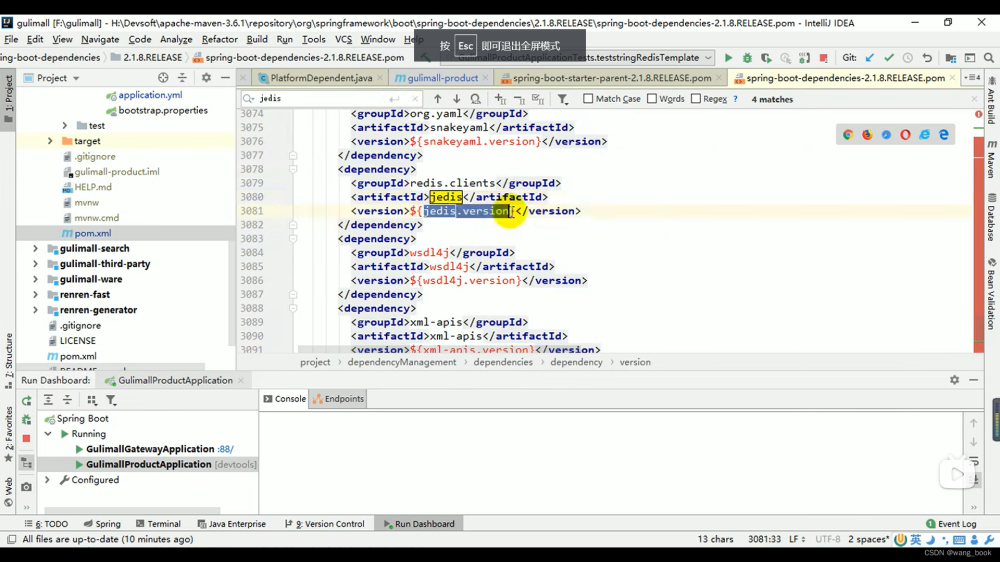Image resolution: width=1000 pixels, height=562 pixels.
Task: Expand the test folder
Action: (65, 126)
